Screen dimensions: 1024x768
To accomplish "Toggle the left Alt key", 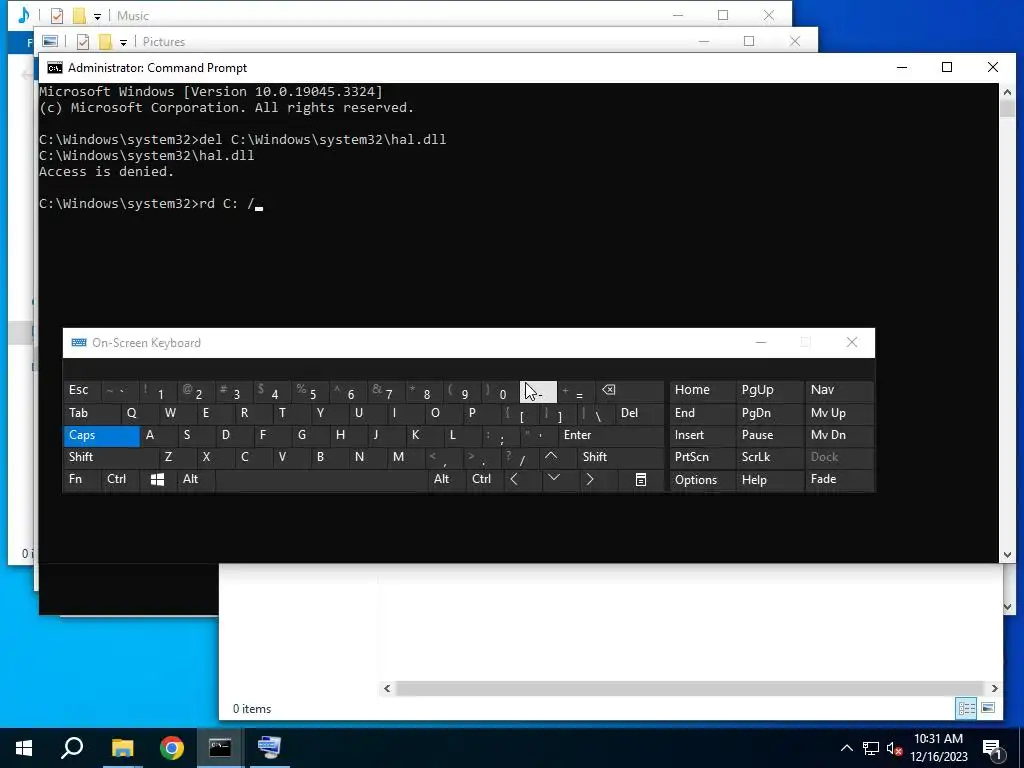I will point(195,479).
